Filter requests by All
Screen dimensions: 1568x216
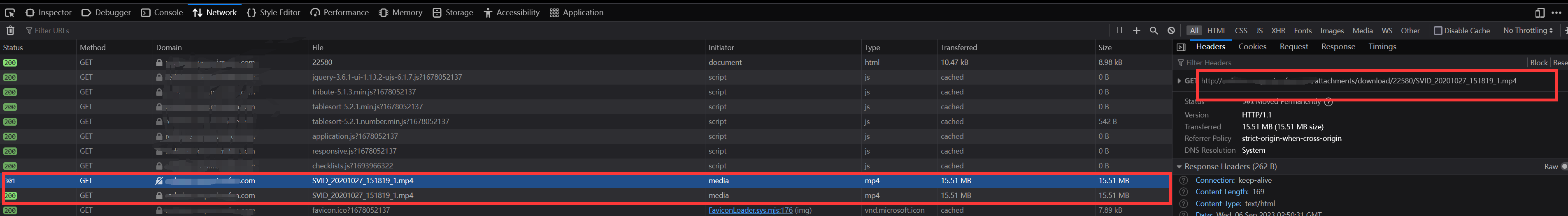[1193, 30]
